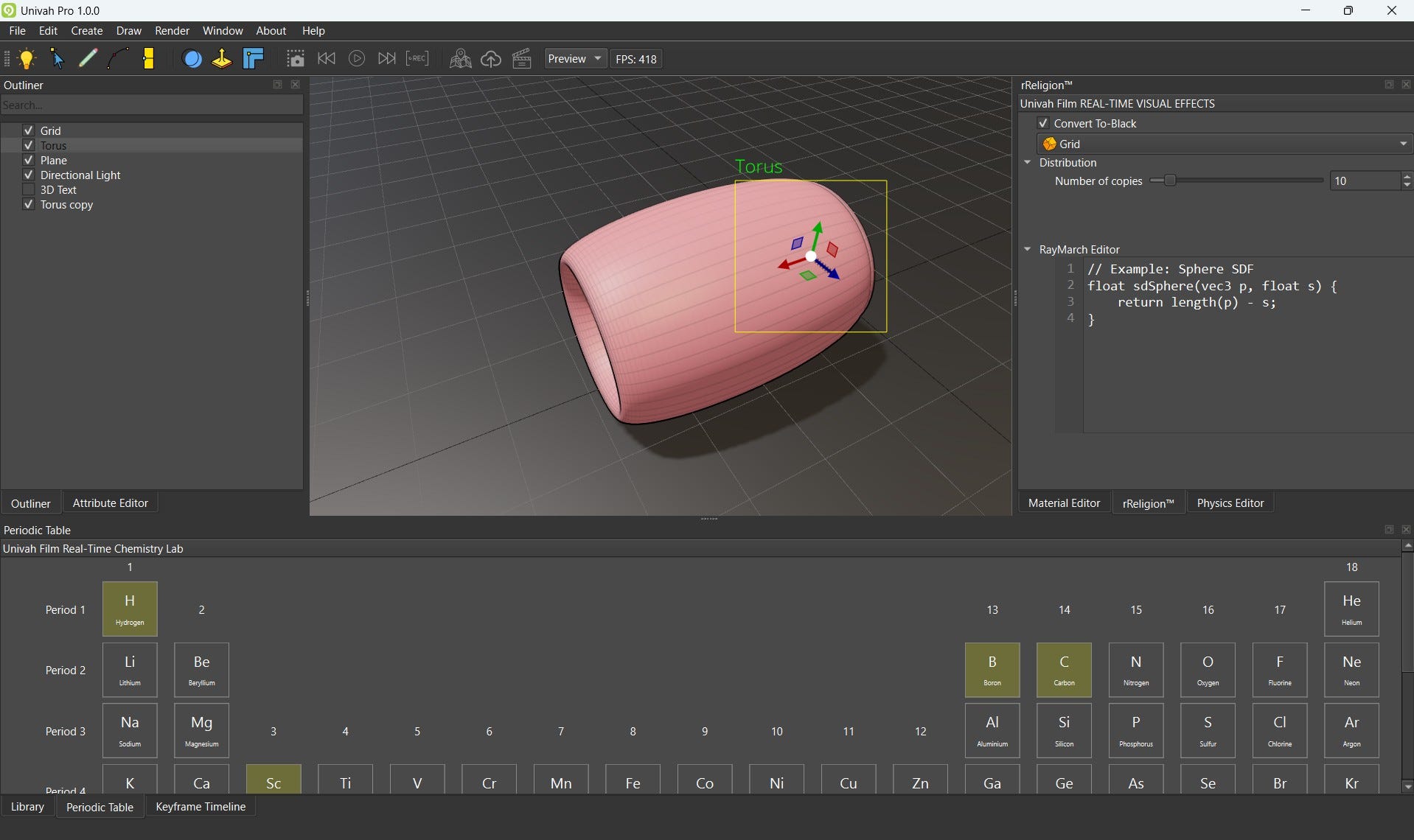The width and height of the screenshot is (1414, 840).
Task: Open the Render menu
Action: tap(172, 31)
